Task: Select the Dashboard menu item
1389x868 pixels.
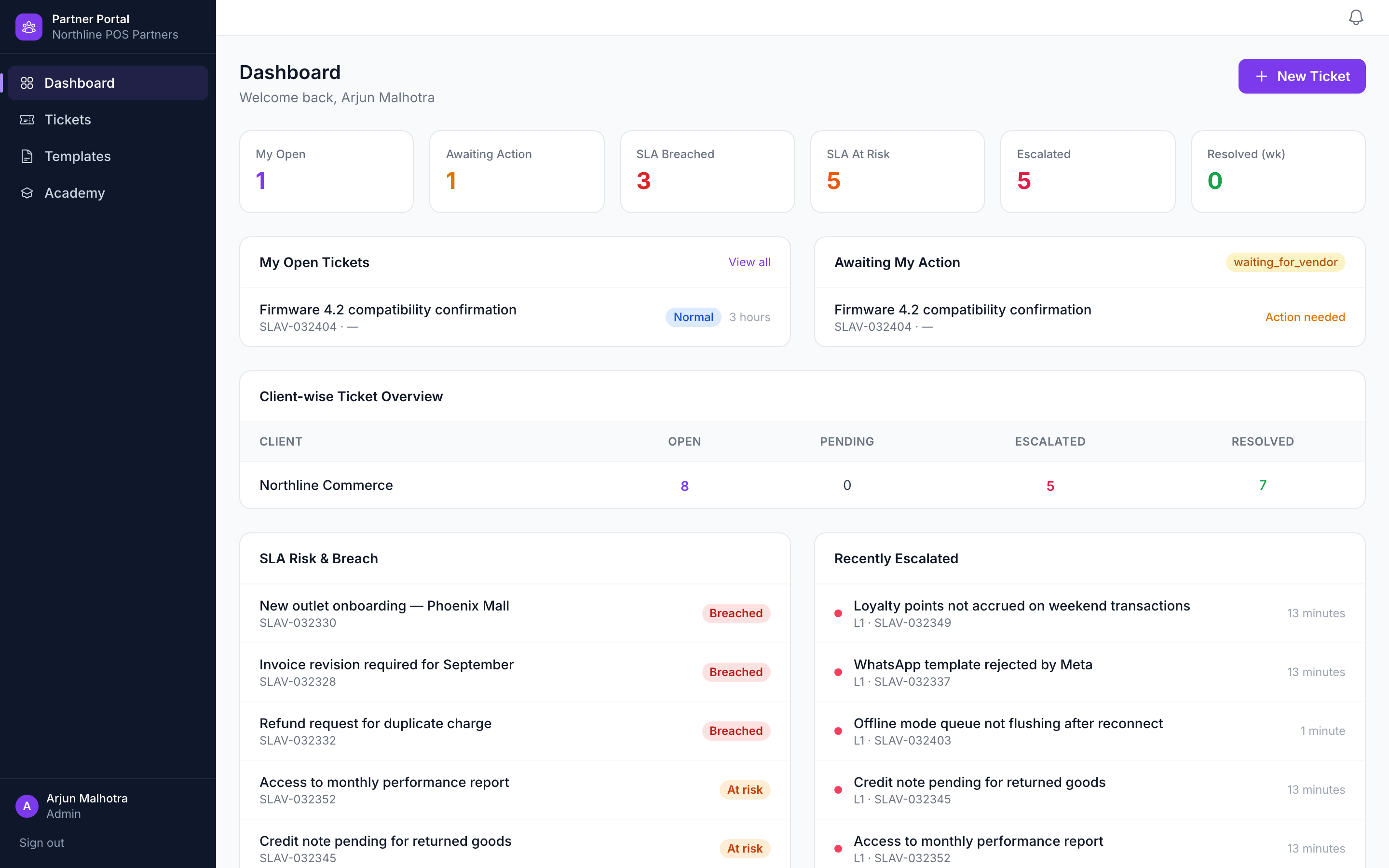Action: [x=108, y=82]
